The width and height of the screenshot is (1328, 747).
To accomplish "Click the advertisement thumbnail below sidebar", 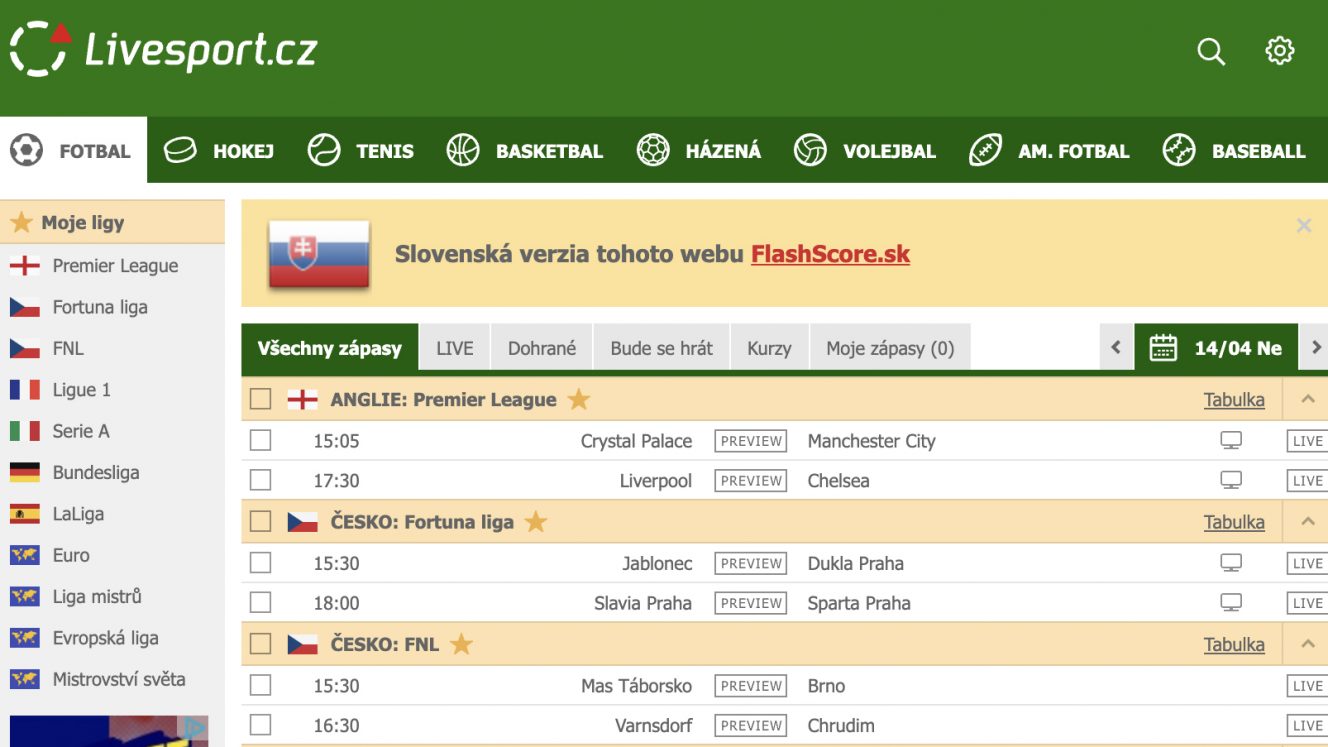I will click(x=109, y=731).
